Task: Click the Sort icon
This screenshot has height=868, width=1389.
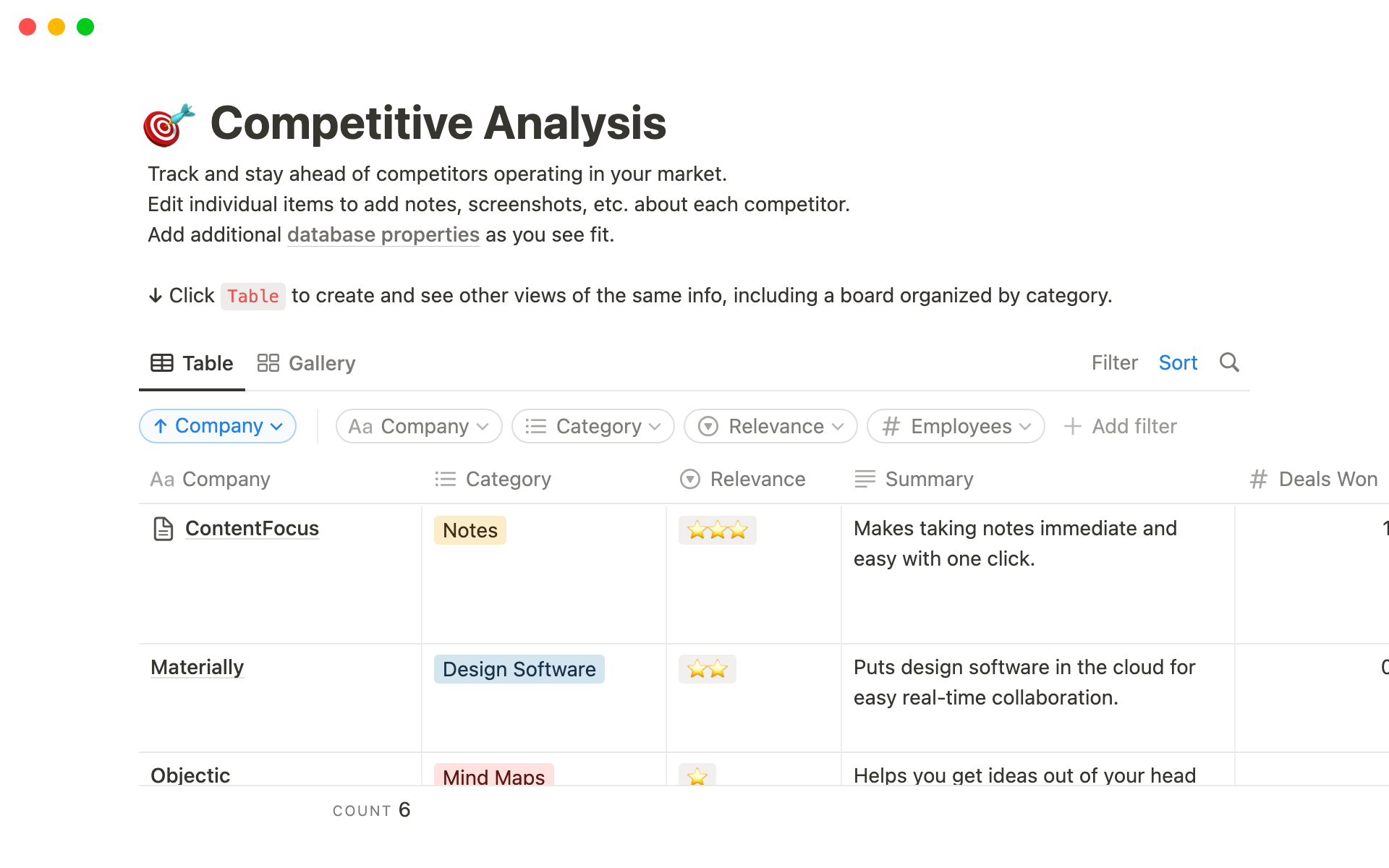Action: click(1177, 362)
